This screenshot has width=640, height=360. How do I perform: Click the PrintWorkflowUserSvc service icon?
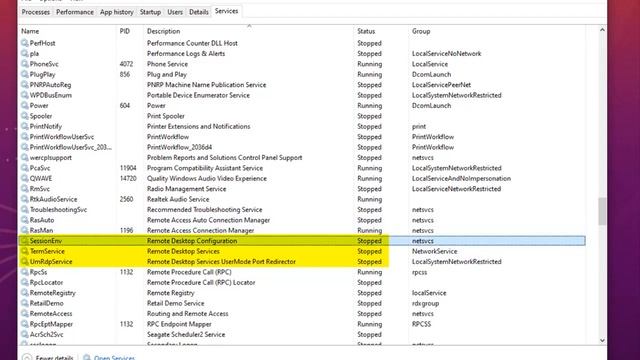[24, 137]
